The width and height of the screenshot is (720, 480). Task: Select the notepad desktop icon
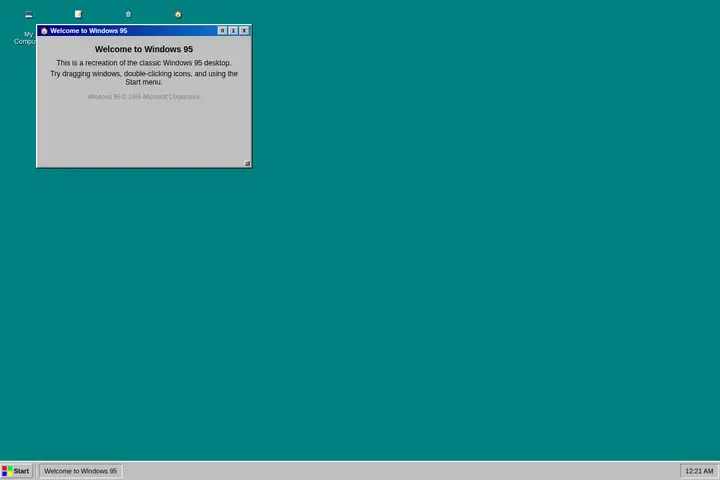(x=79, y=14)
